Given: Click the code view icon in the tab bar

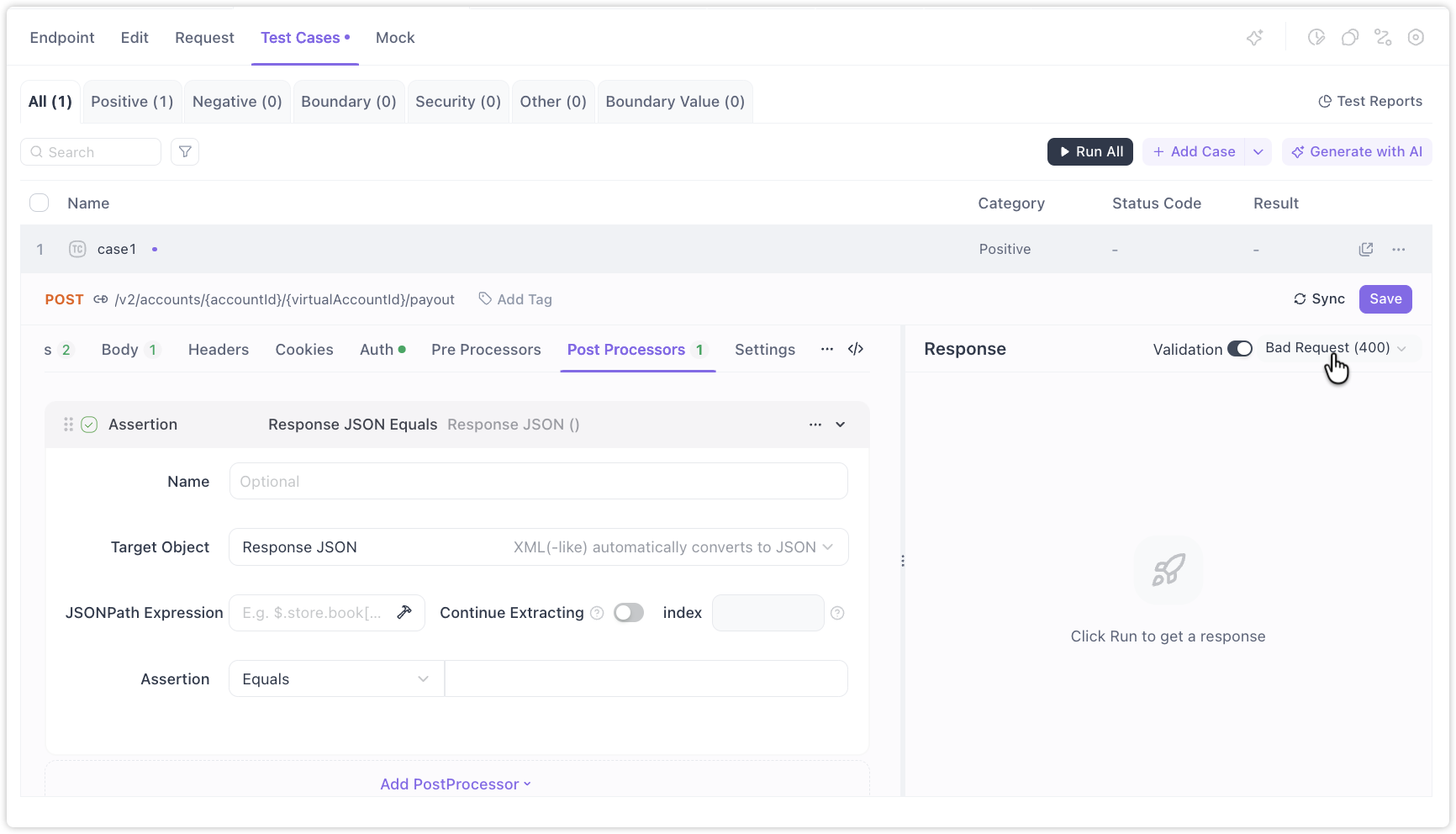Looking at the screenshot, I should click(x=856, y=349).
